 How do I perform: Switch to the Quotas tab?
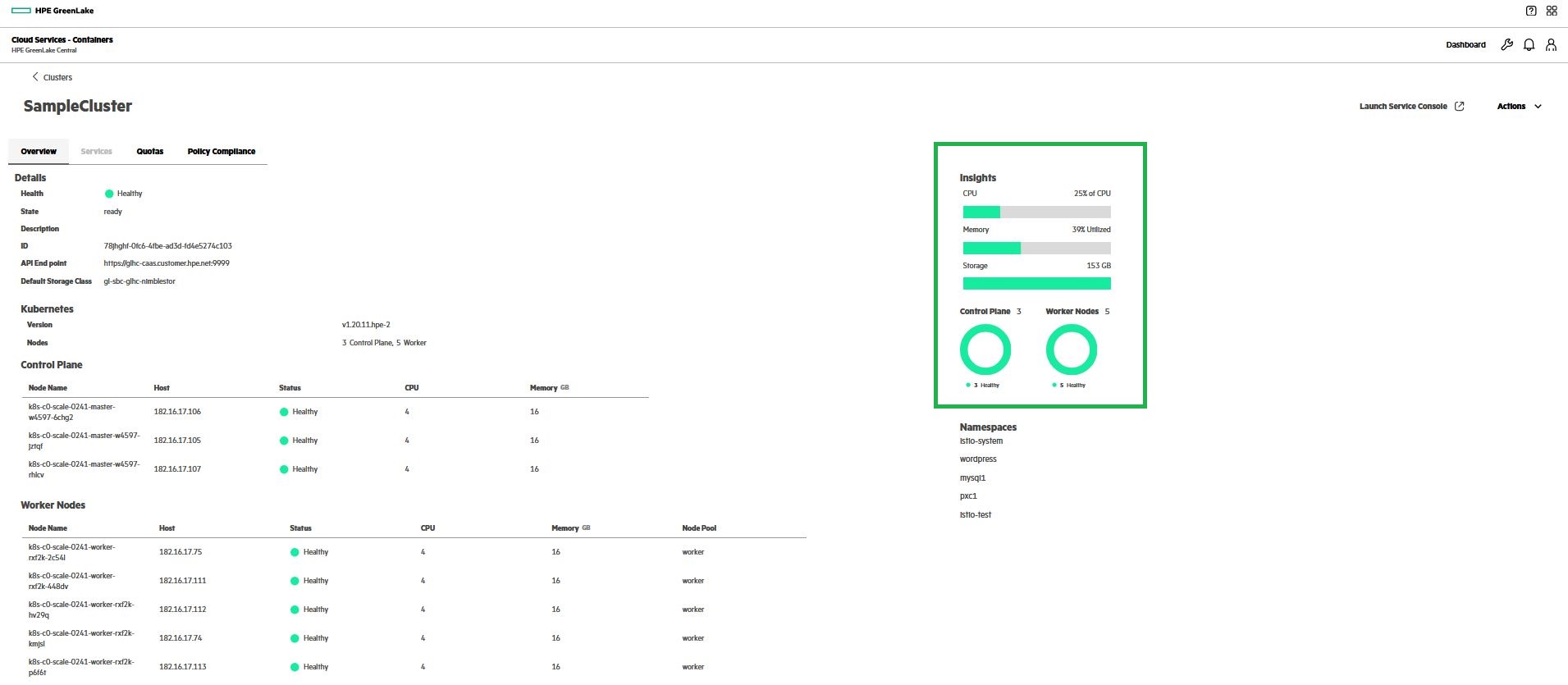pos(149,152)
